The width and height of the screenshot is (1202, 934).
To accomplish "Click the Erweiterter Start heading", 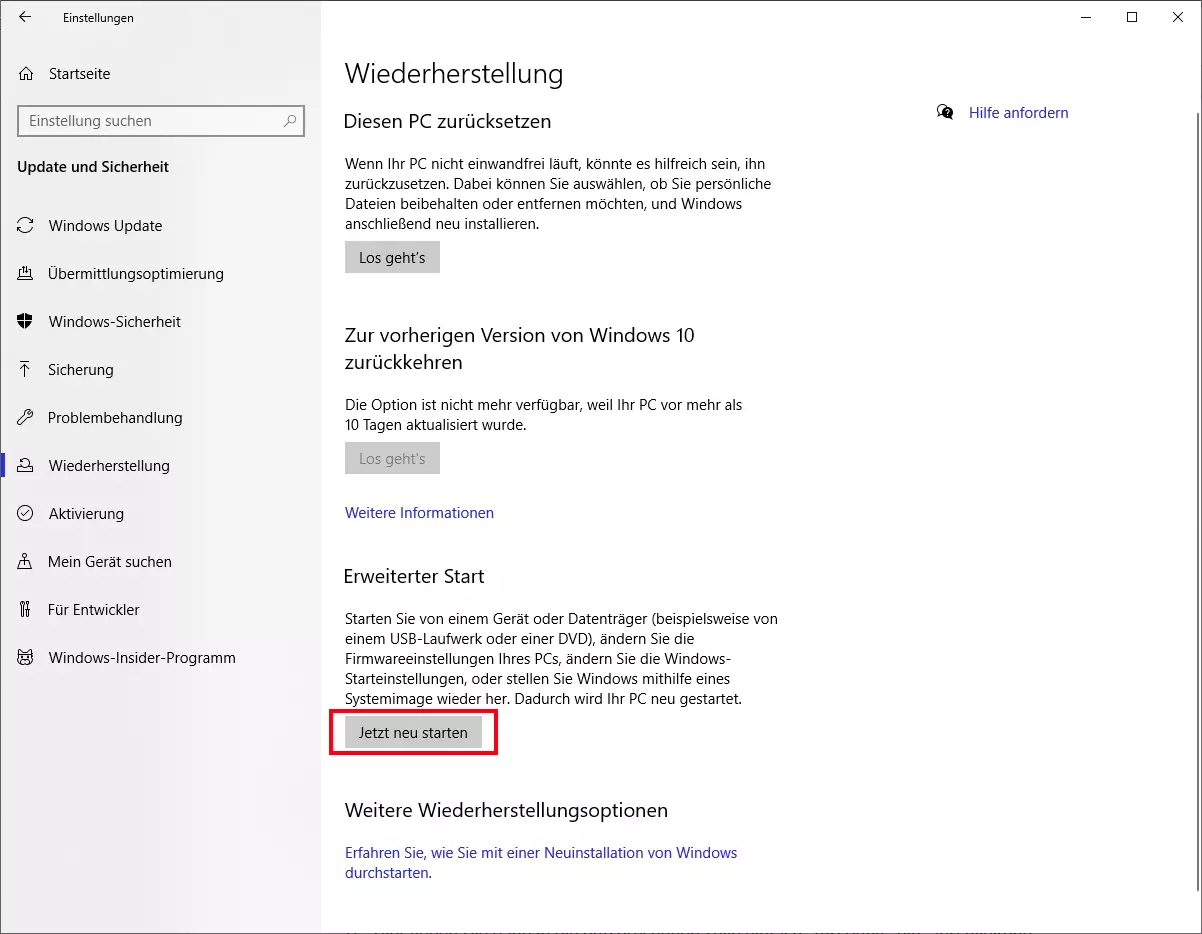I will click(414, 577).
